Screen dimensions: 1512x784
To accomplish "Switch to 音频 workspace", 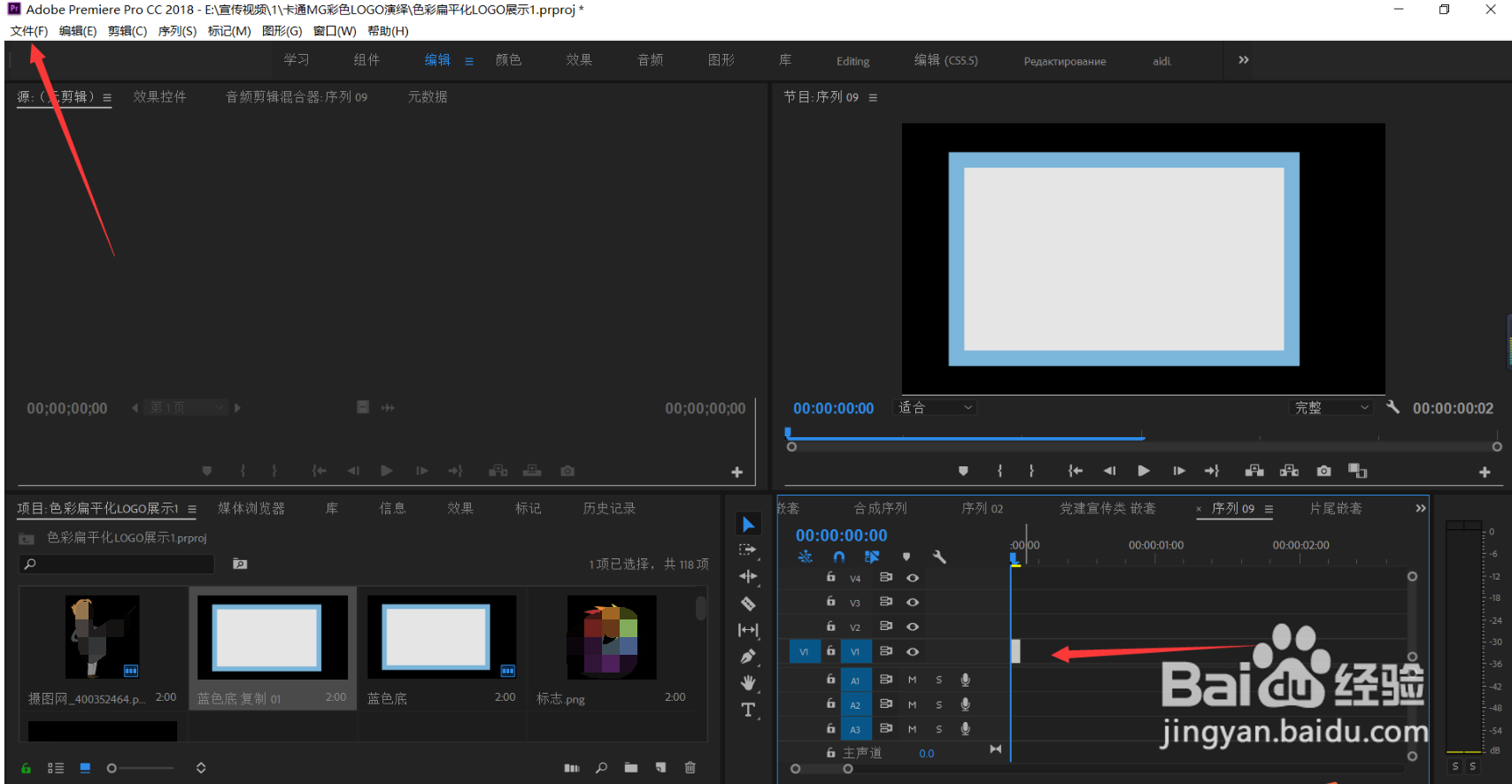I will (x=651, y=59).
